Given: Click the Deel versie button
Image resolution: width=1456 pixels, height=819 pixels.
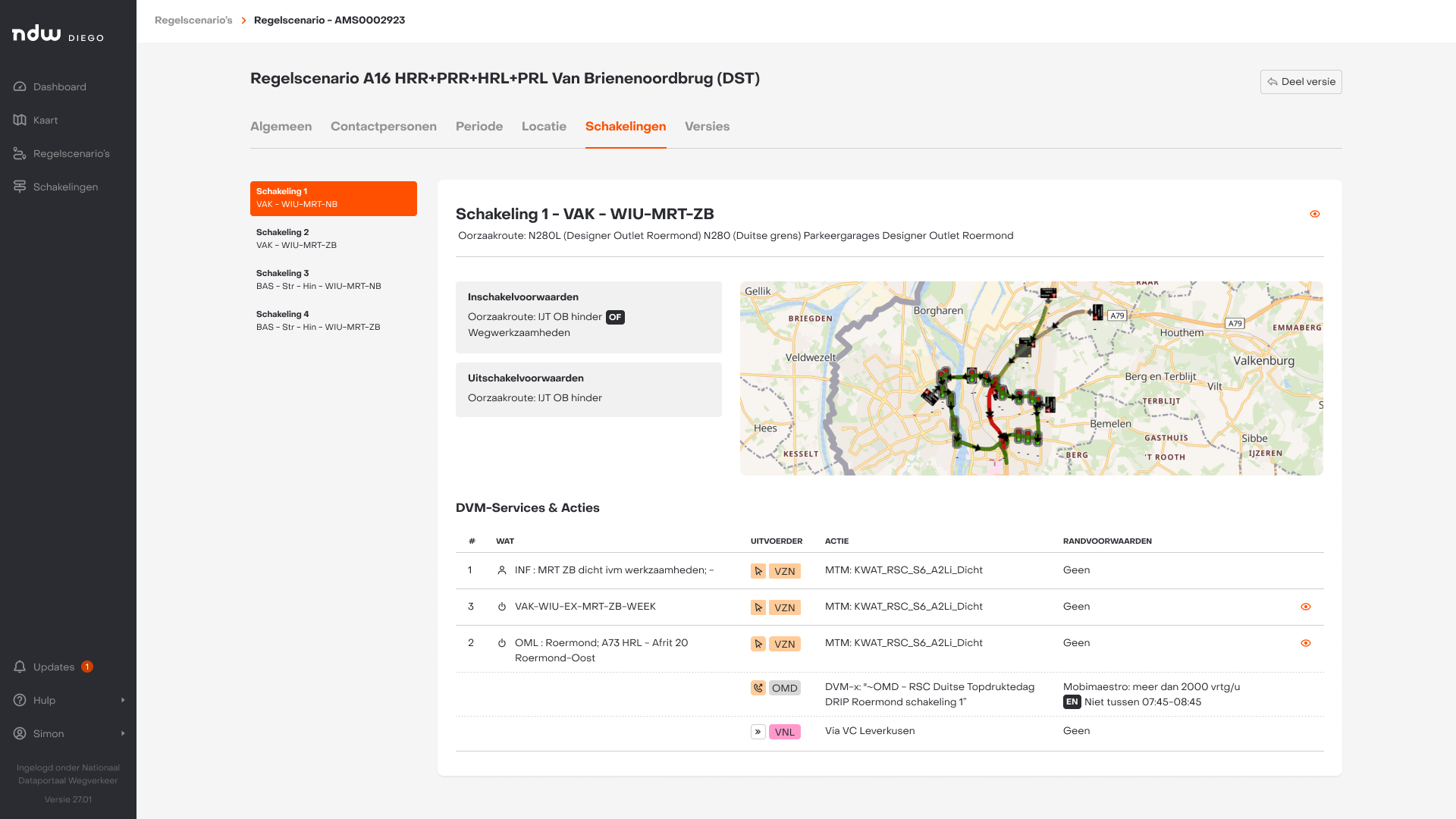Looking at the screenshot, I should click(1301, 82).
